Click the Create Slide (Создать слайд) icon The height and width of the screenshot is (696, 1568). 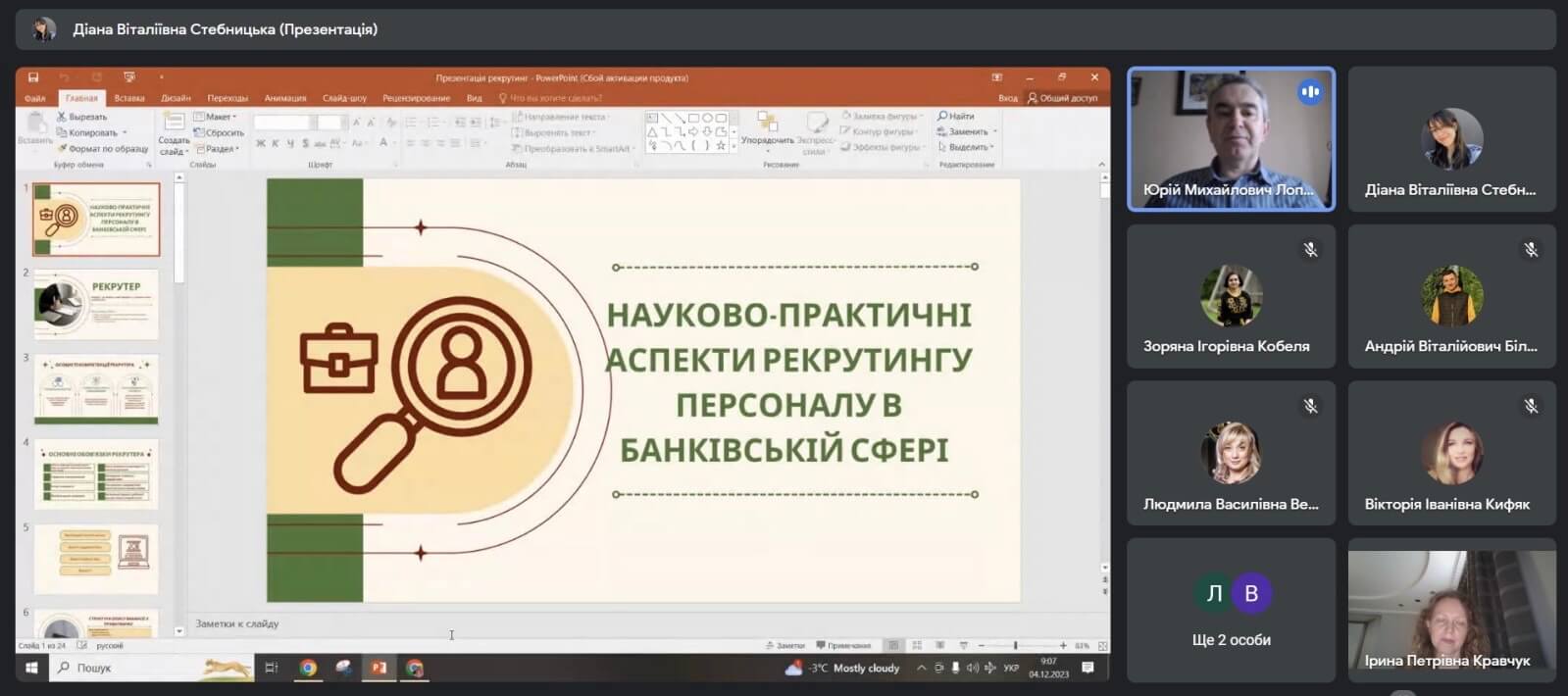pyautogui.click(x=174, y=124)
